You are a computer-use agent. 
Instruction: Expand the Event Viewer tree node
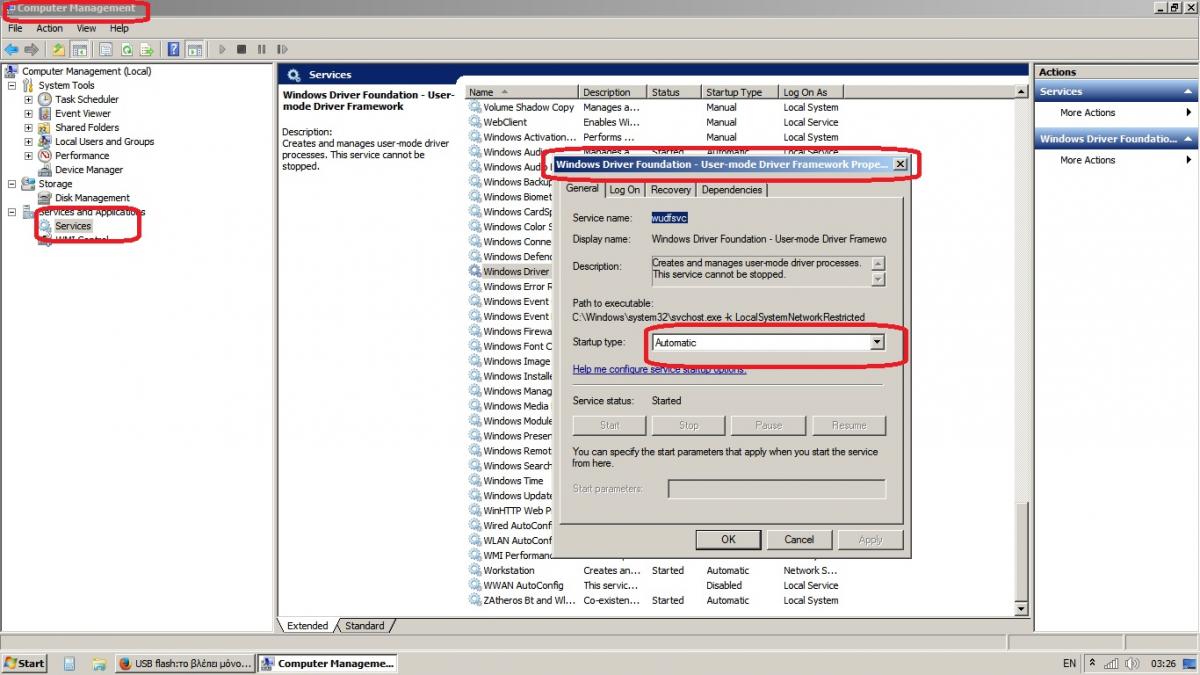pos(28,113)
